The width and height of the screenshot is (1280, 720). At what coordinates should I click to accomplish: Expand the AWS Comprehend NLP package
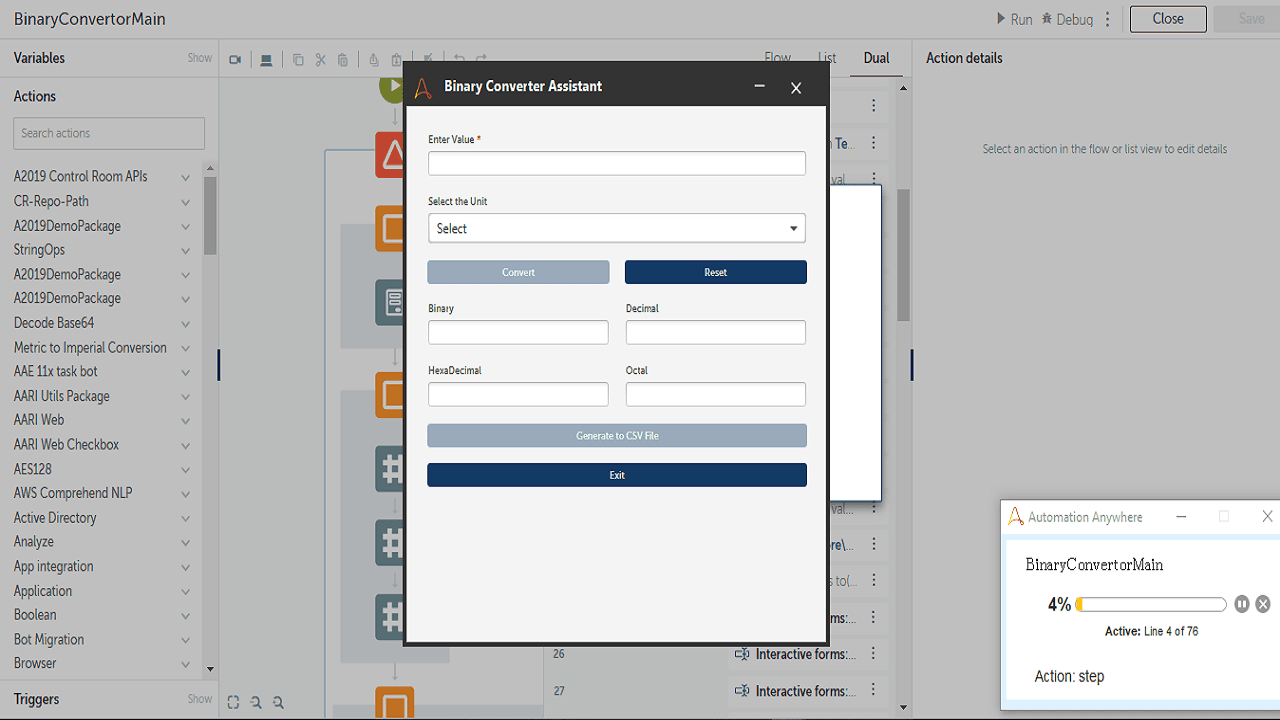point(185,494)
